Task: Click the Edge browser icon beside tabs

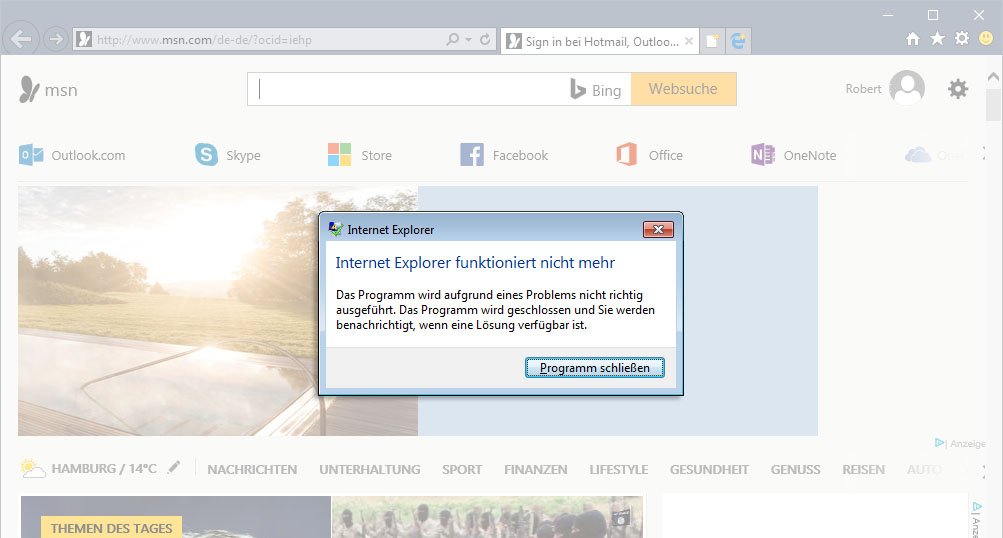Action: click(x=738, y=42)
